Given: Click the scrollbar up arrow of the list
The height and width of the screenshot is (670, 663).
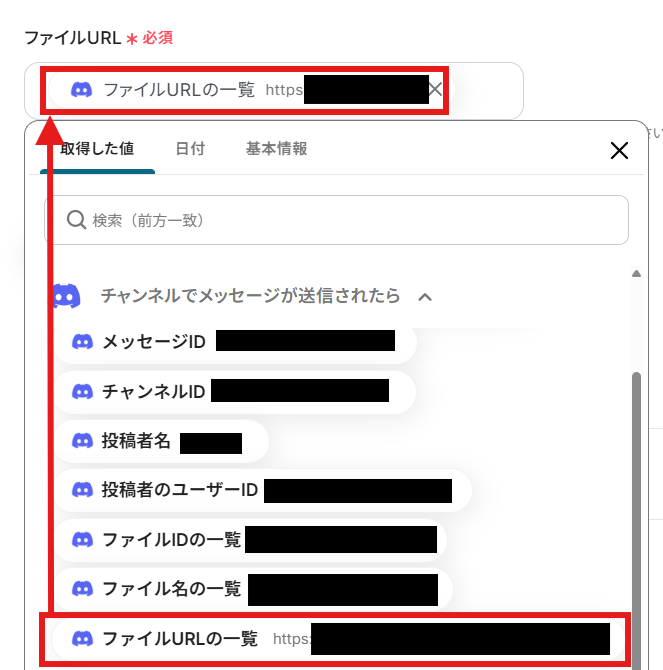Looking at the screenshot, I should tap(637, 273).
